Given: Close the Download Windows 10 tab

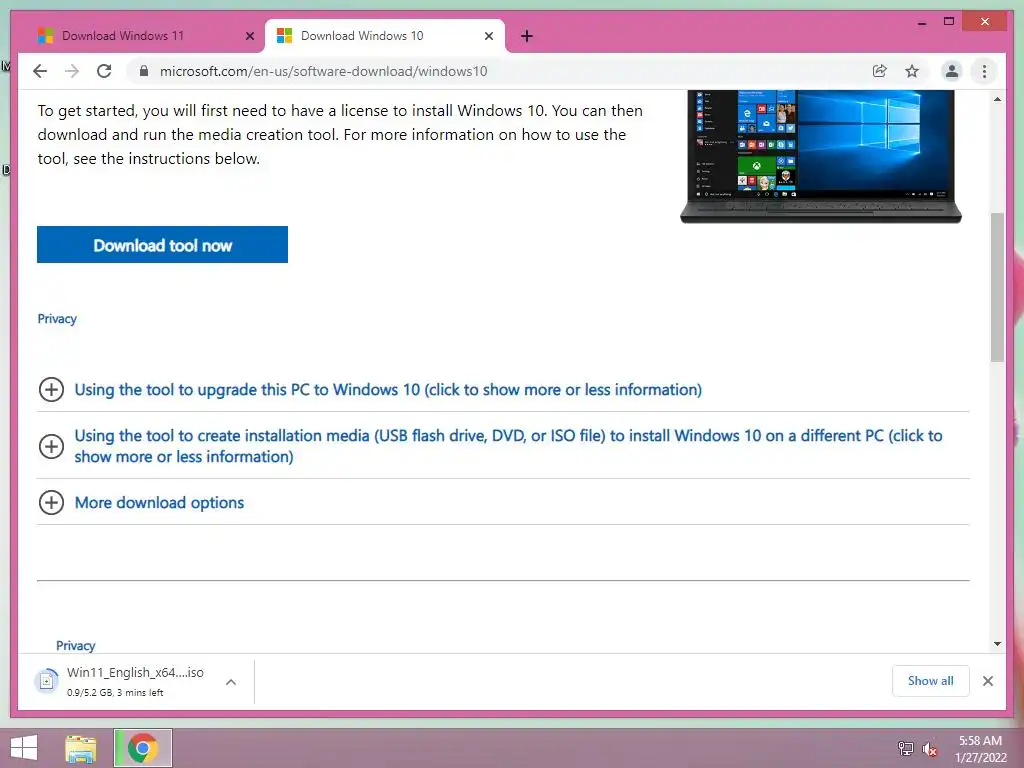Looking at the screenshot, I should pyautogui.click(x=488, y=36).
